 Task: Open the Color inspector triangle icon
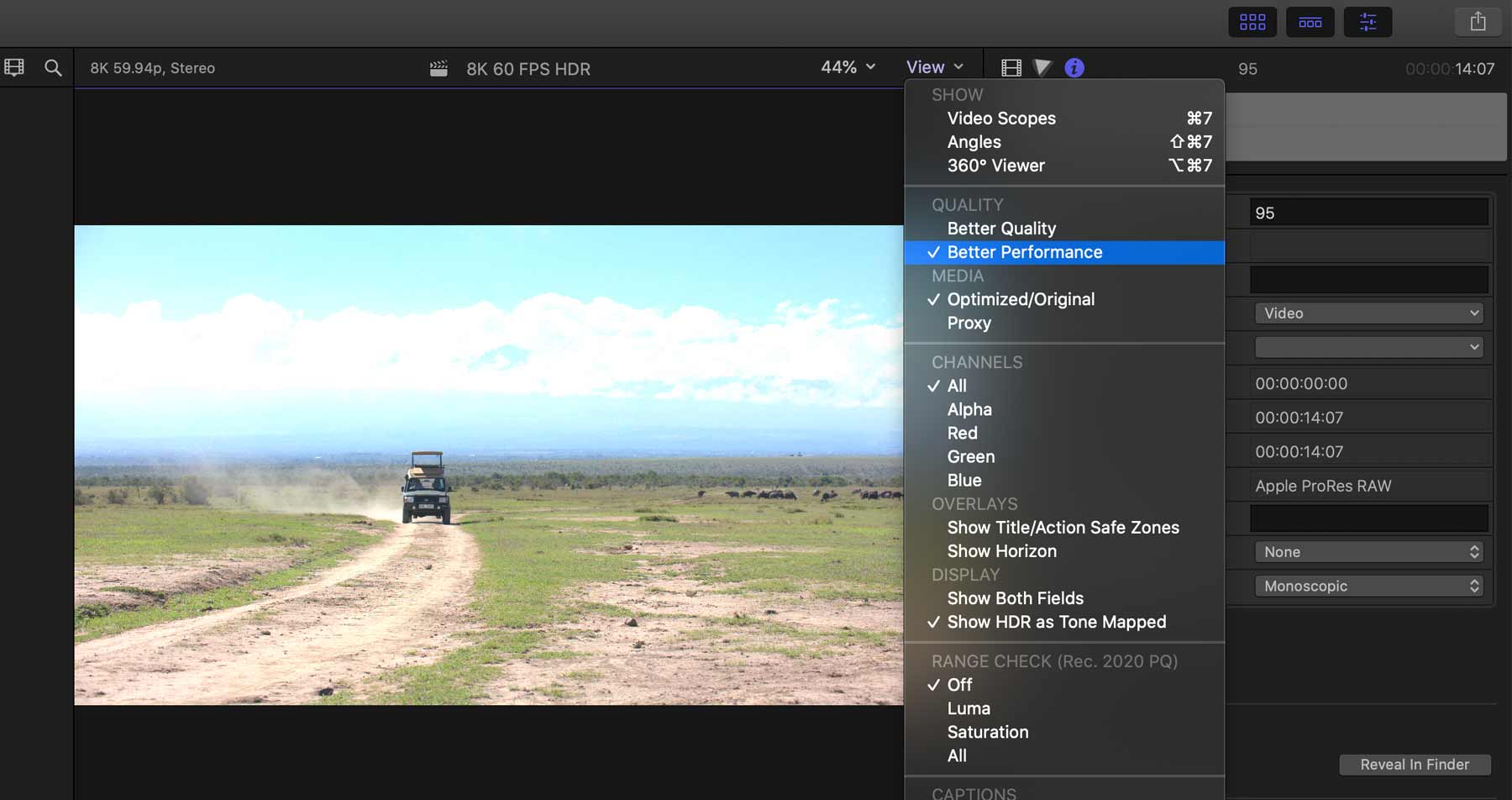[1042, 67]
